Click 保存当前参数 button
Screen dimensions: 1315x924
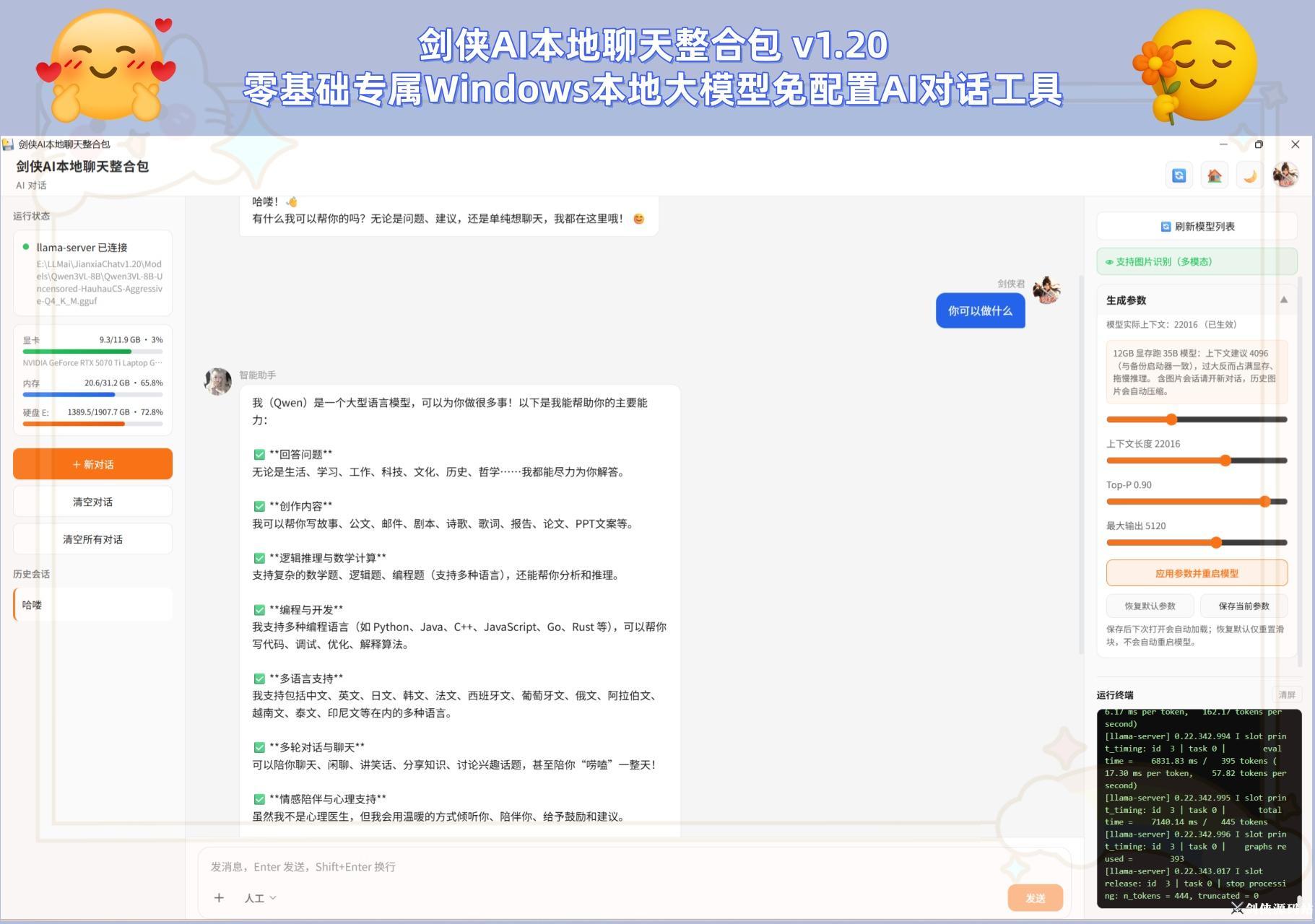tap(1244, 606)
